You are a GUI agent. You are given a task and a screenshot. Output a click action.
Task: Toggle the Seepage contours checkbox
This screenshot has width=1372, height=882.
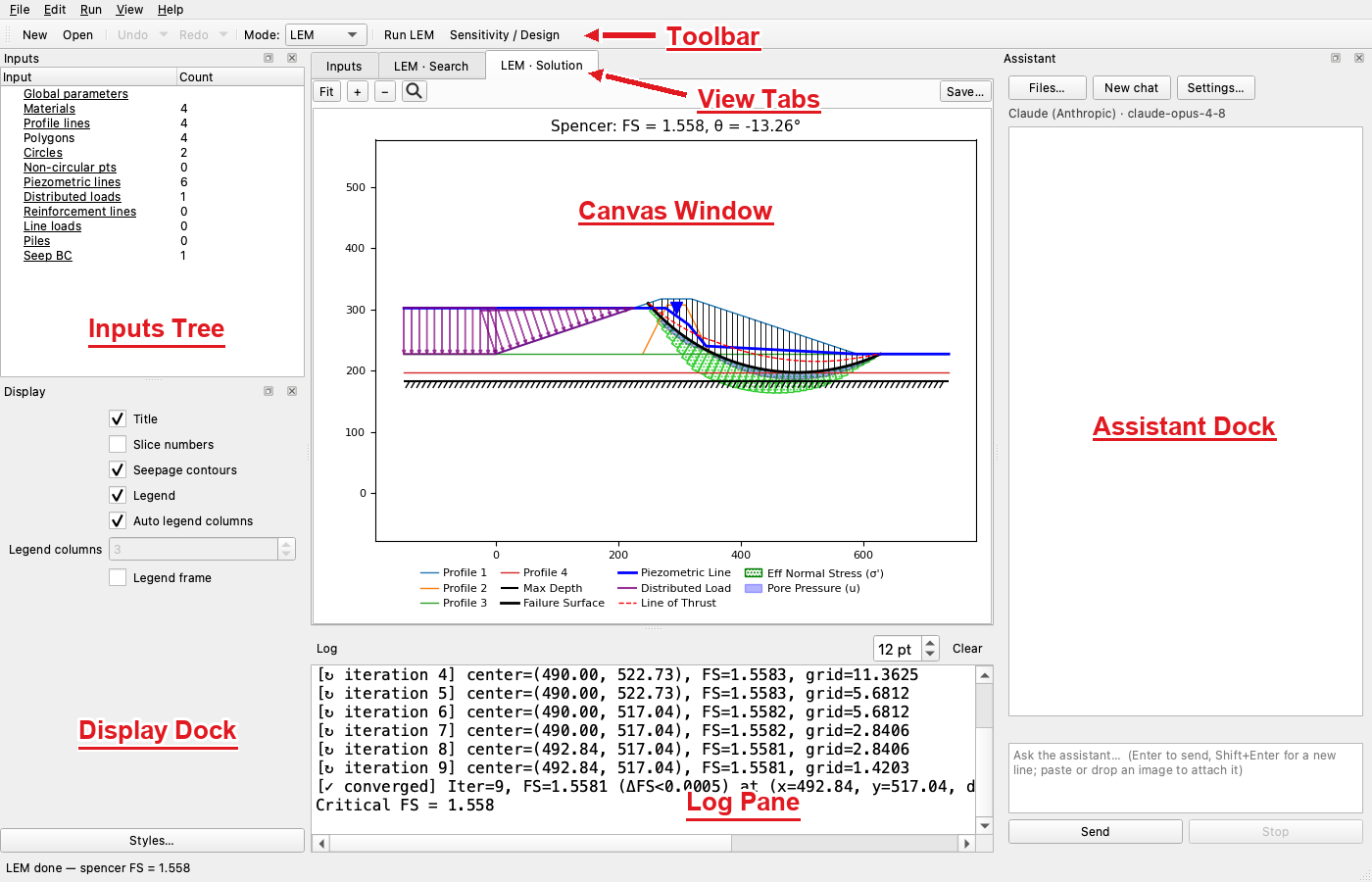[x=118, y=469]
